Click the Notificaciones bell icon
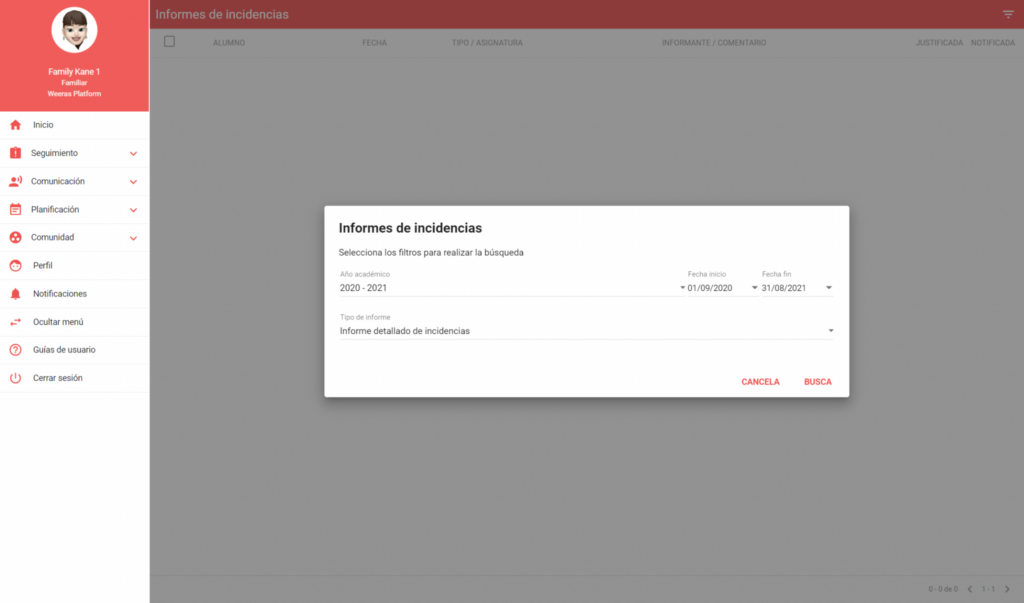The height and width of the screenshot is (603, 1024). (x=15, y=294)
